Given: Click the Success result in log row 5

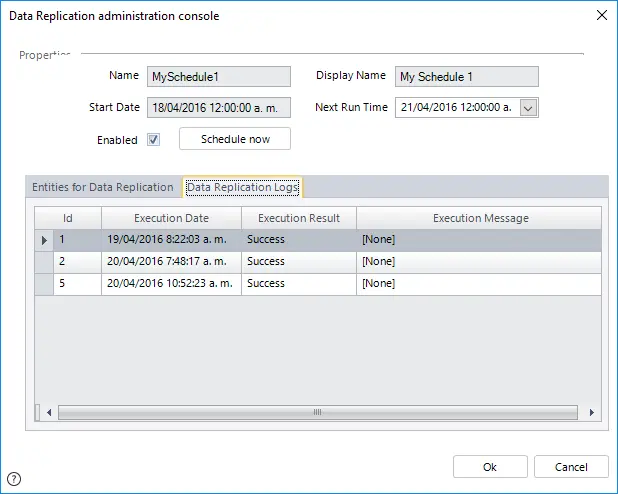Looking at the screenshot, I should point(299,284).
